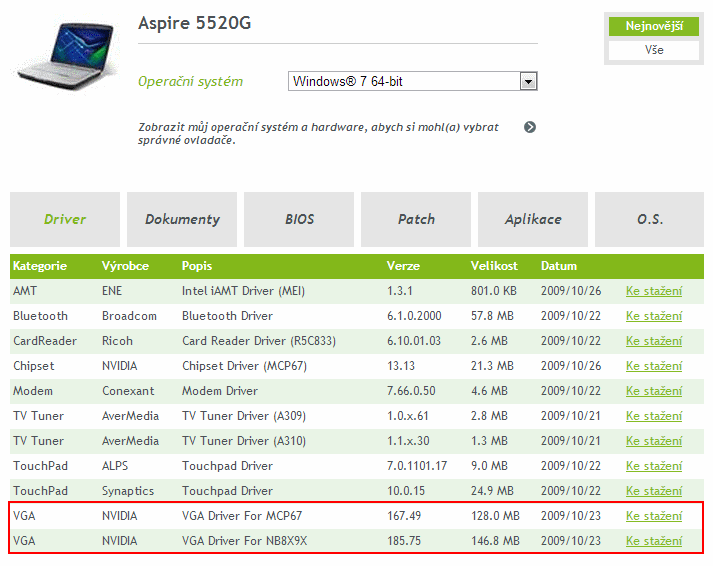Click the Popis column header
This screenshot has height=566, width=713.
(x=197, y=266)
